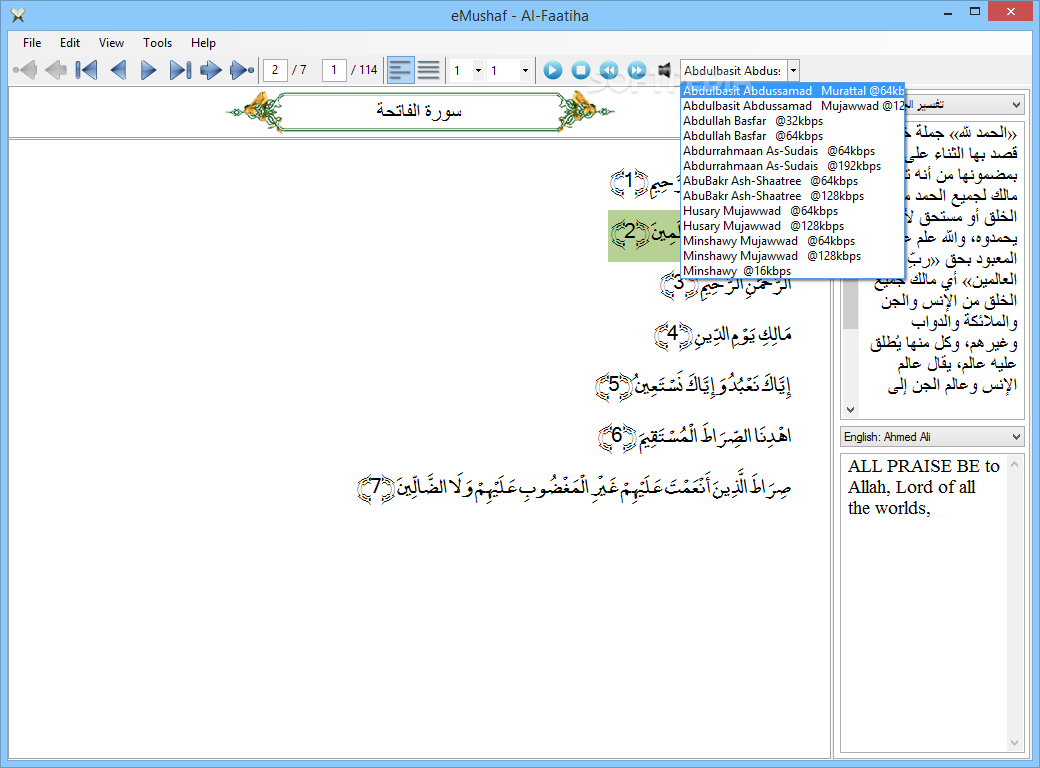Pick Abdurrahmaan As-Sudais @64kbps

point(793,151)
